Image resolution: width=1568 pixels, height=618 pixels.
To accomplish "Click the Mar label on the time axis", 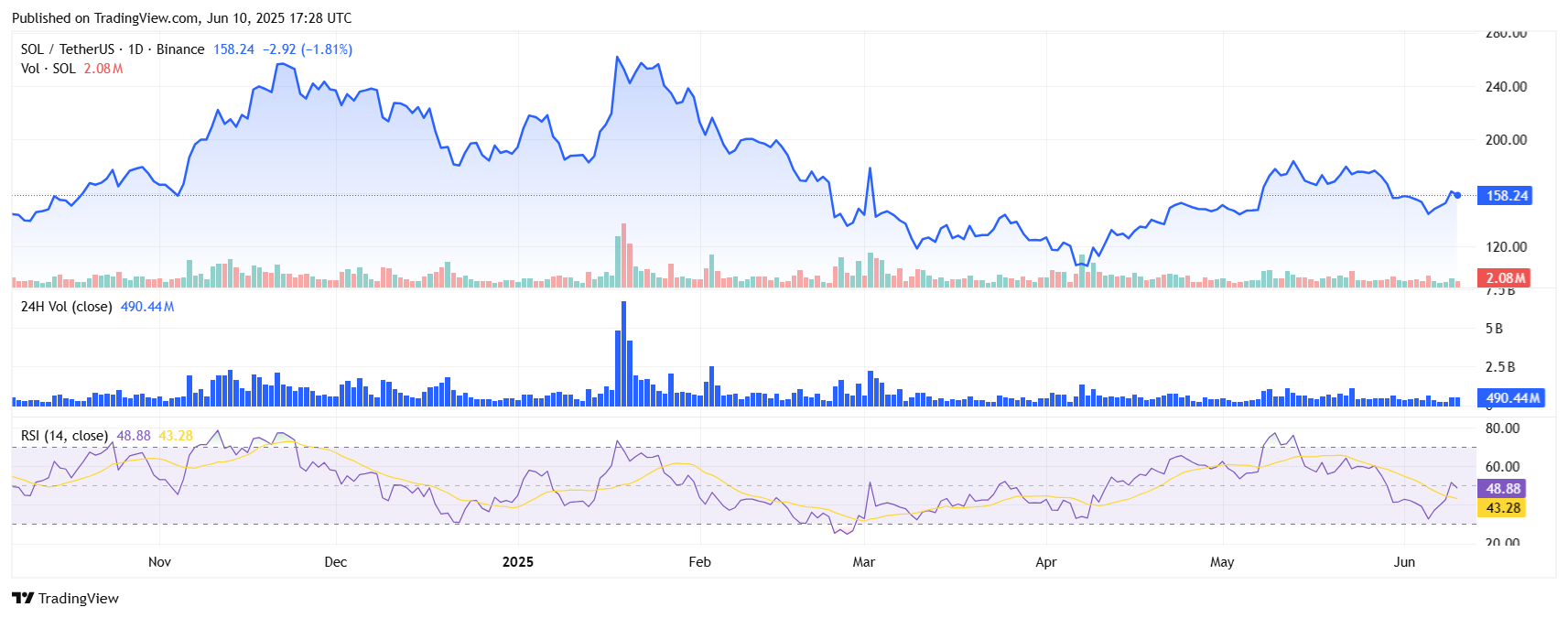I will [x=864, y=562].
